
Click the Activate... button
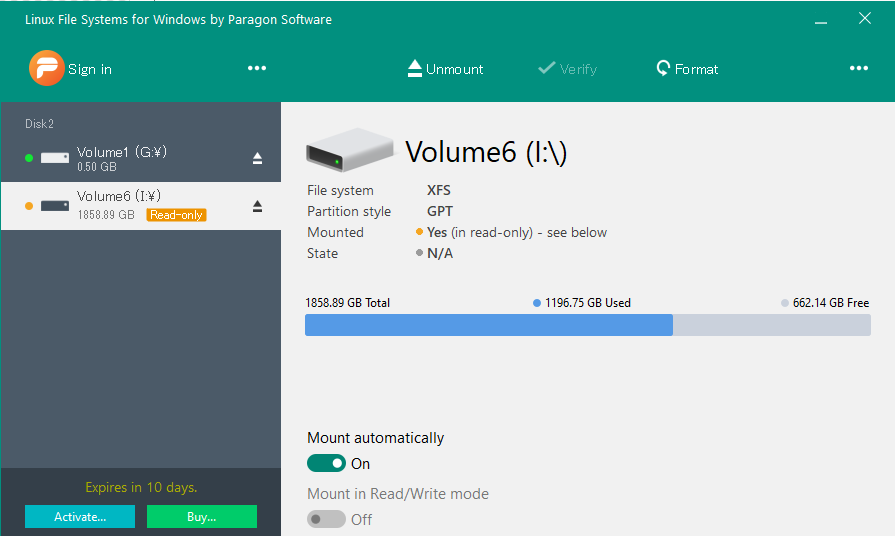tap(80, 517)
